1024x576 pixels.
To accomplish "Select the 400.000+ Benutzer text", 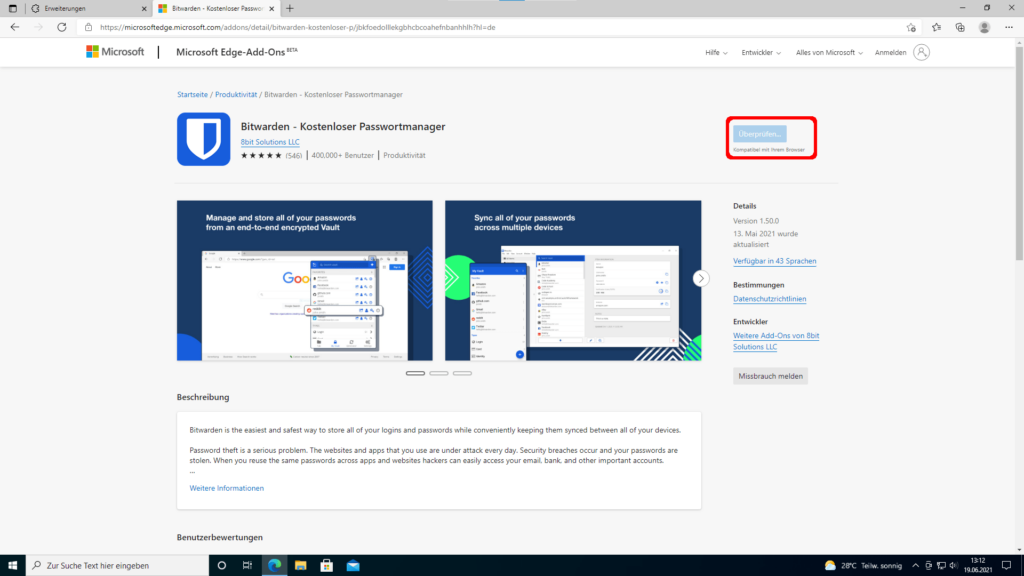I will pyautogui.click(x=342, y=155).
